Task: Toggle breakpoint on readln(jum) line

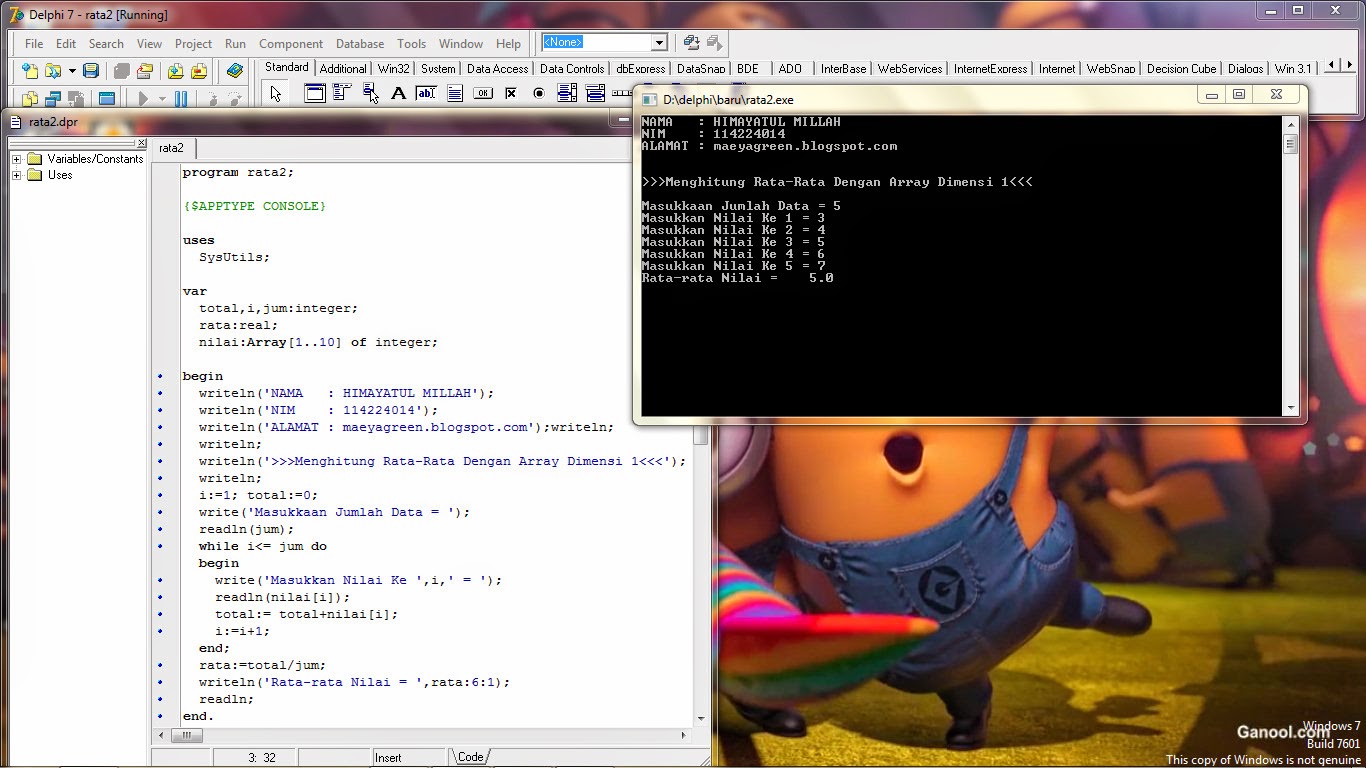Action: (x=160, y=529)
